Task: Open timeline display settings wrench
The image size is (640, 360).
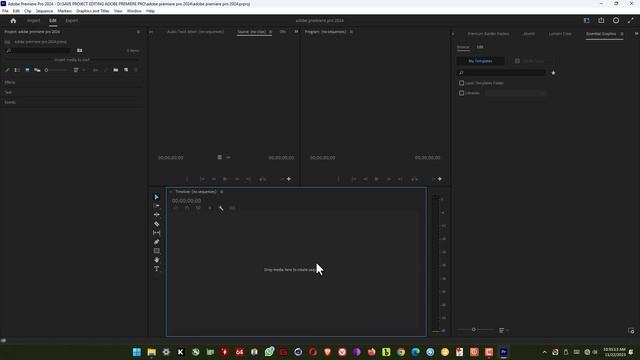Action: coord(221,208)
